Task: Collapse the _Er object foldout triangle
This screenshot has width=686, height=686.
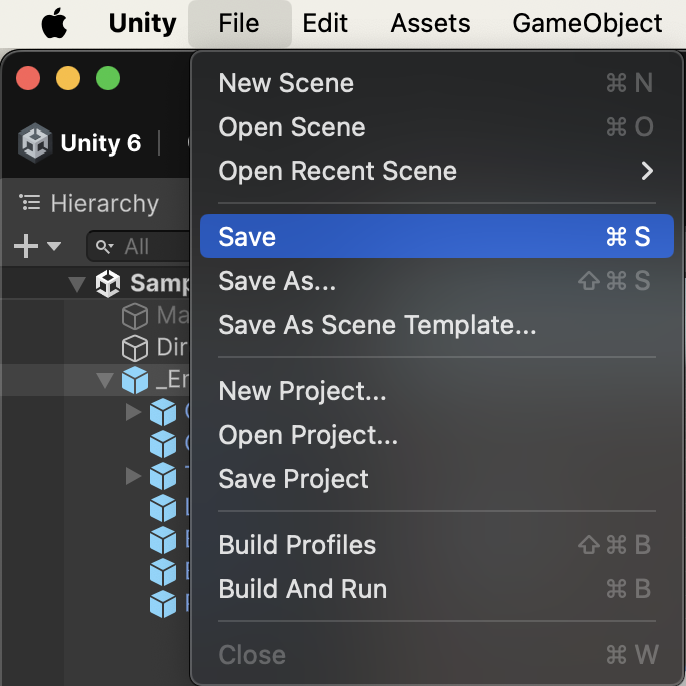Action: pos(105,380)
